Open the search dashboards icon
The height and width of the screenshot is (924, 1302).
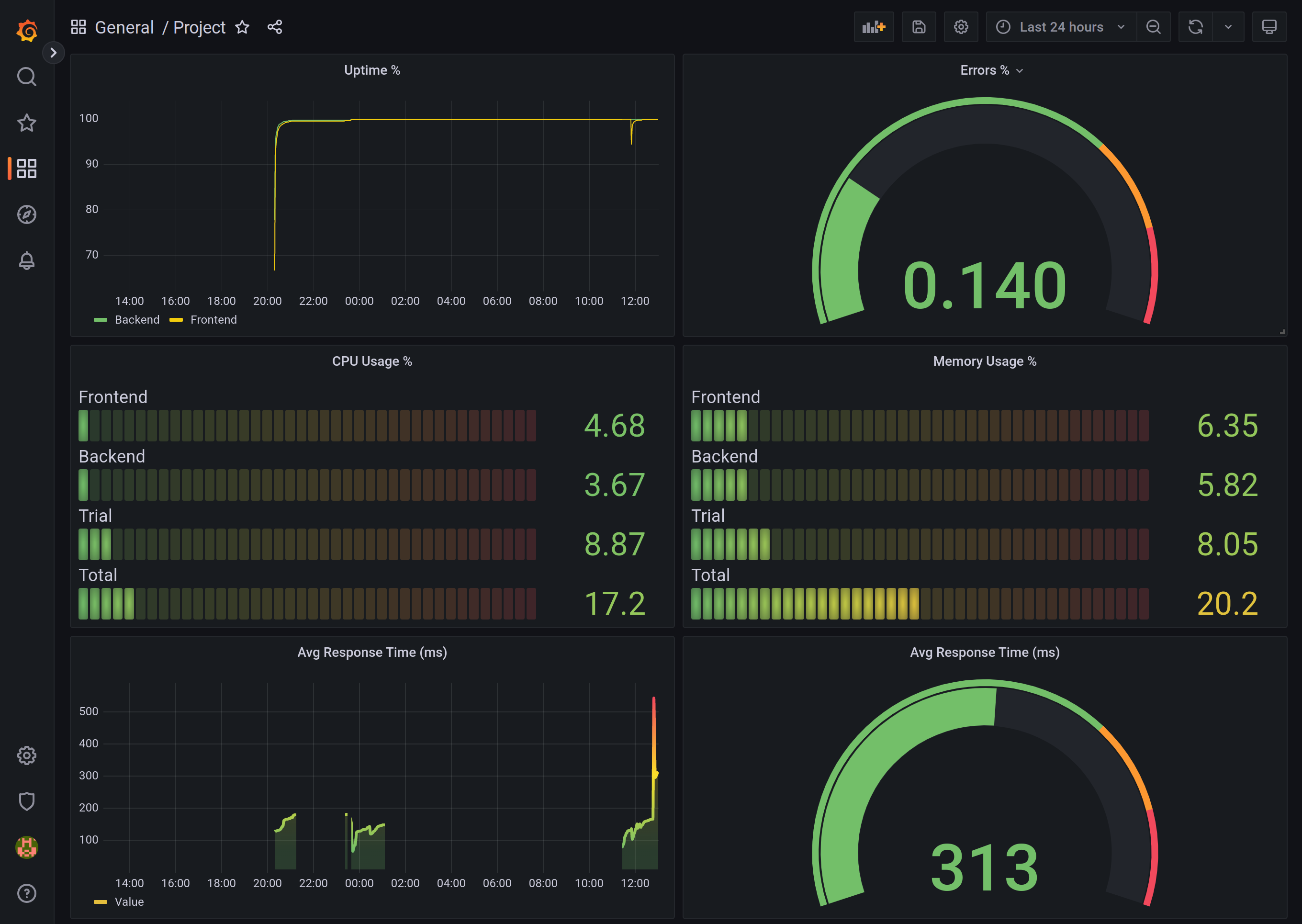(x=27, y=76)
